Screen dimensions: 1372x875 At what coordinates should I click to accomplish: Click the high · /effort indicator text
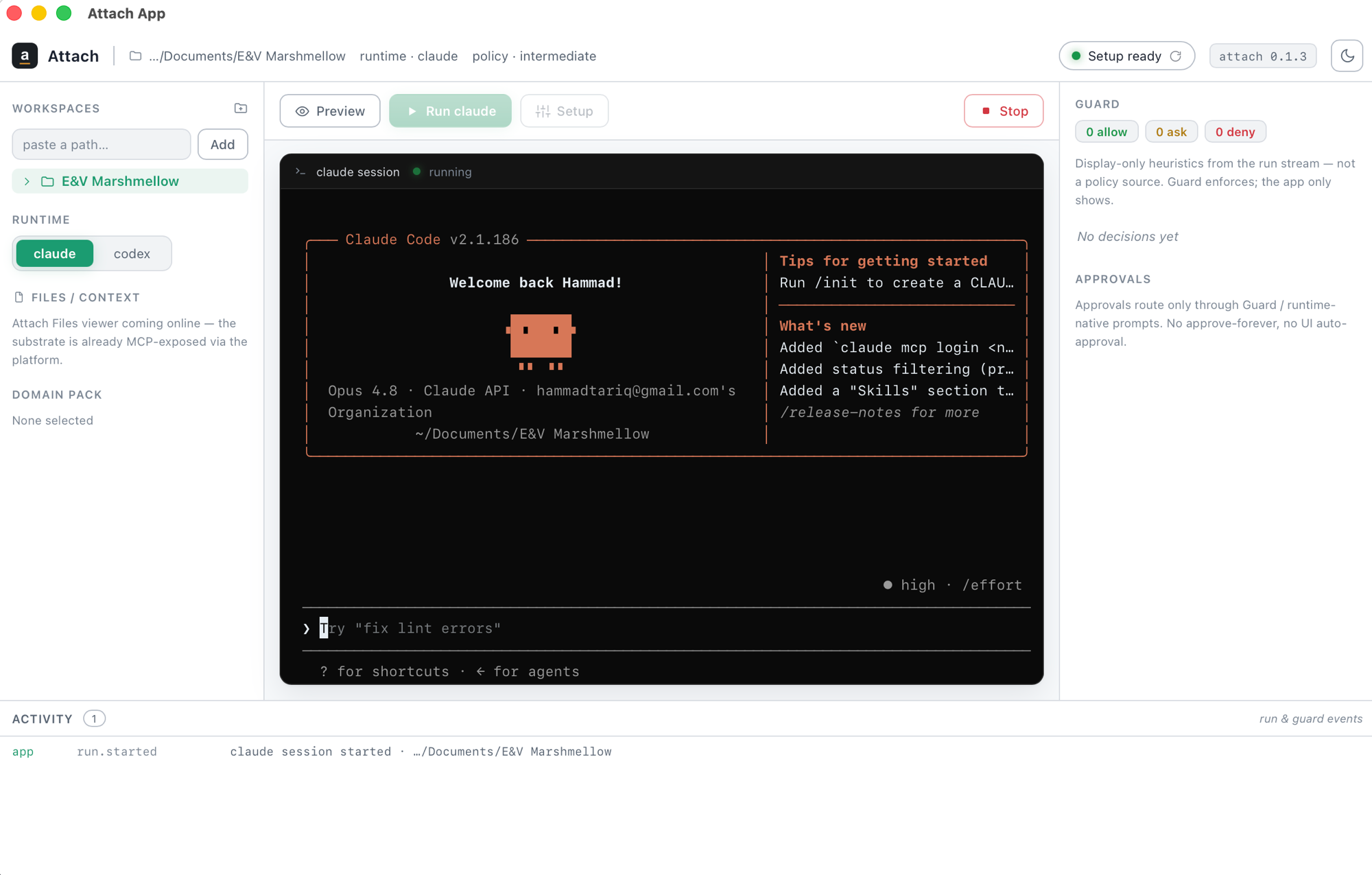coord(961,585)
